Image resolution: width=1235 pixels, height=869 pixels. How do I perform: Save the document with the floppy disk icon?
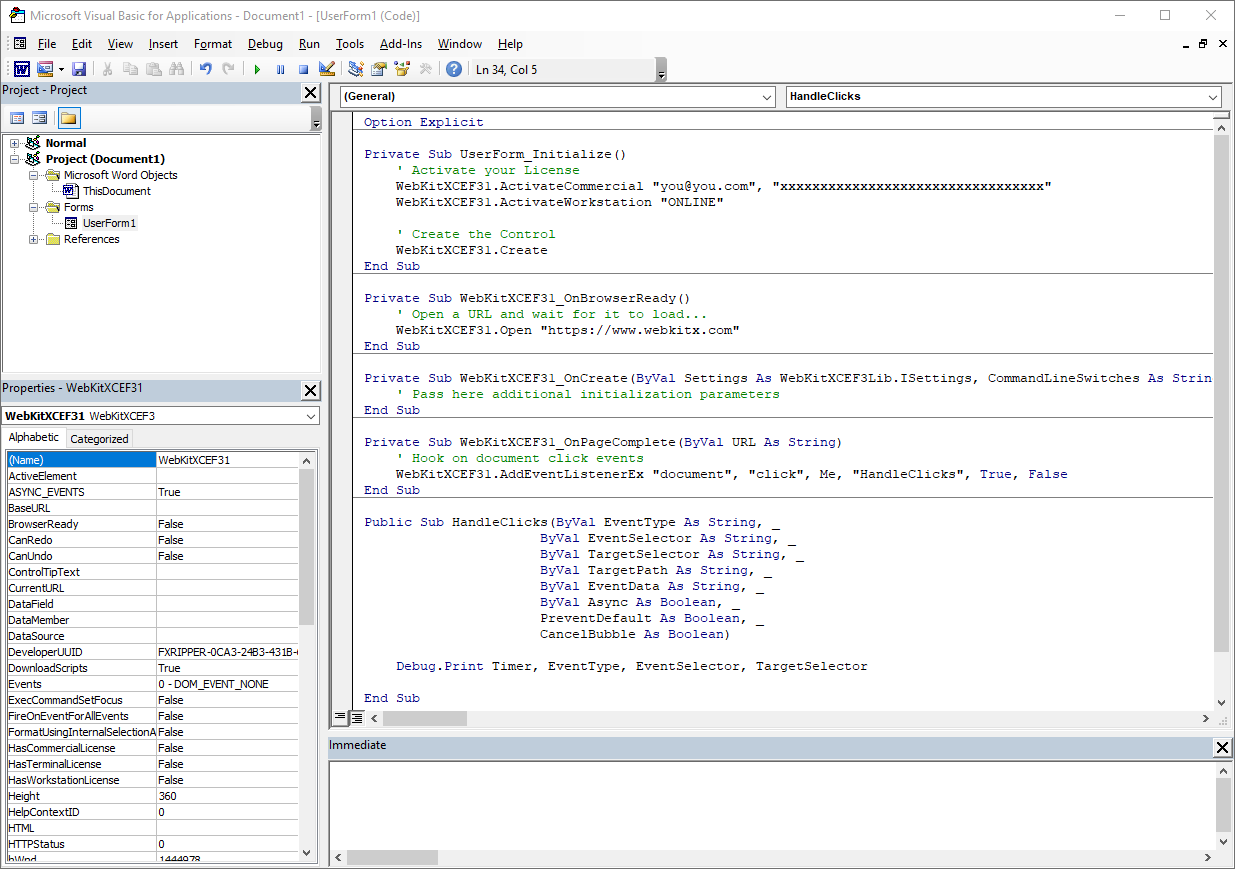pyautogui.click(x=79, y=69)
